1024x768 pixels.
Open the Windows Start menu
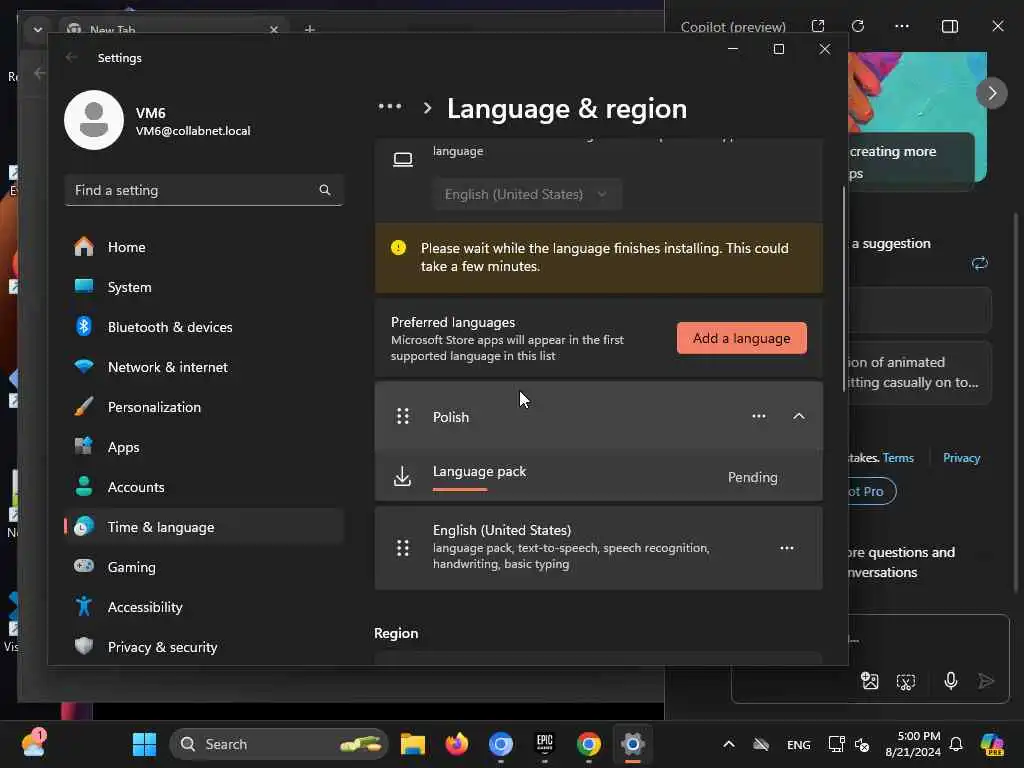pos(144,744)
